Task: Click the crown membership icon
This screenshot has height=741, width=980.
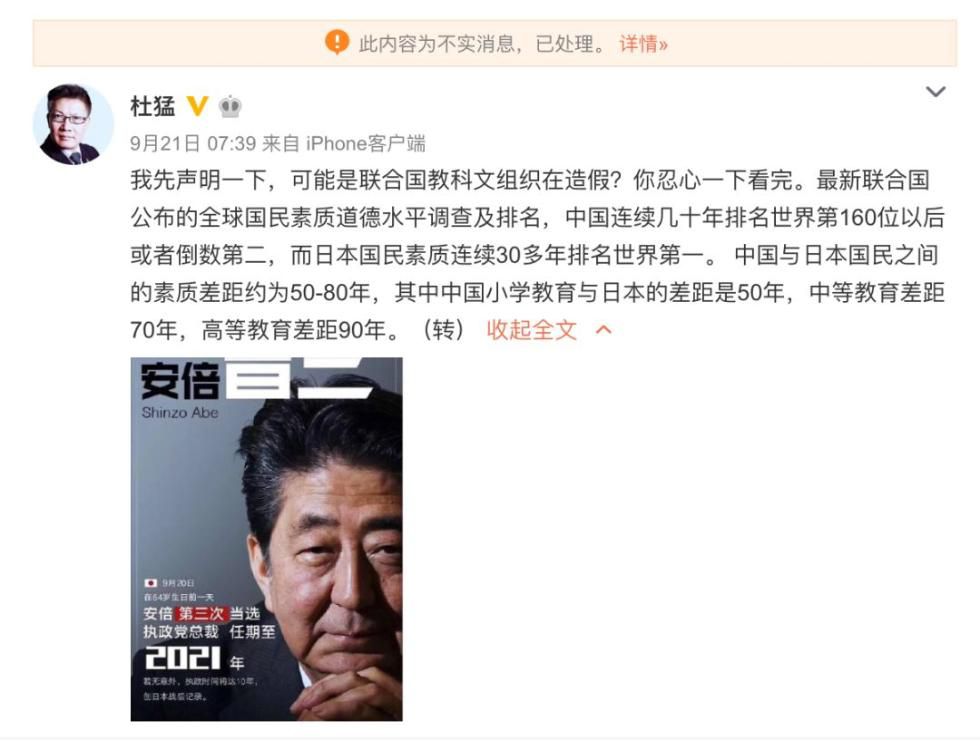Action: click(x=230, y=106)
